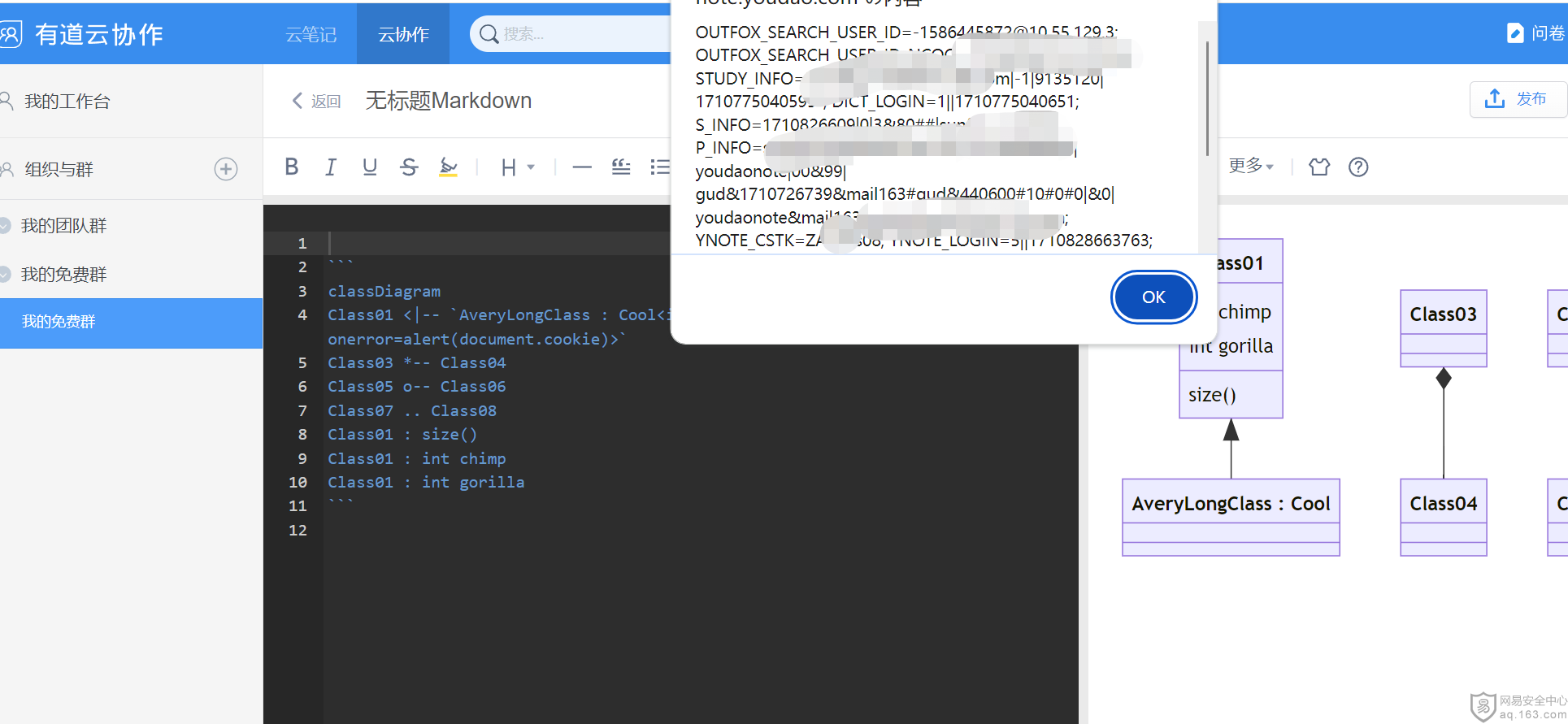This screenshot has width=1568, height=724.
Task: Click the 'Class03 *-- Class04' code line
Action: point(416,362)
